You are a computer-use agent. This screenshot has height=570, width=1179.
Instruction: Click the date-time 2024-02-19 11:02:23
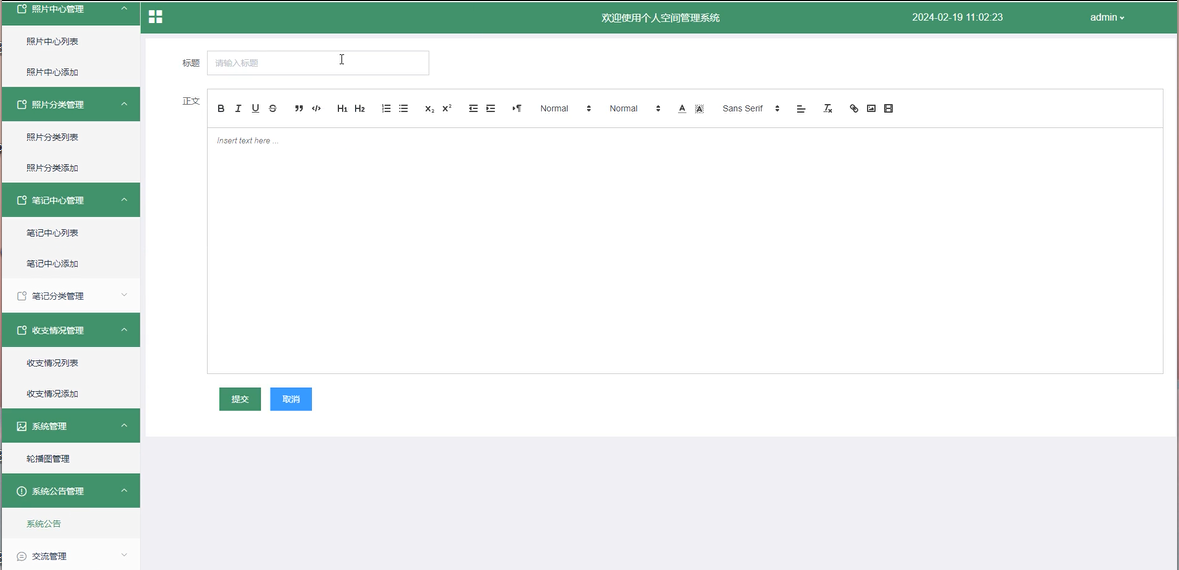click(957, 17)
